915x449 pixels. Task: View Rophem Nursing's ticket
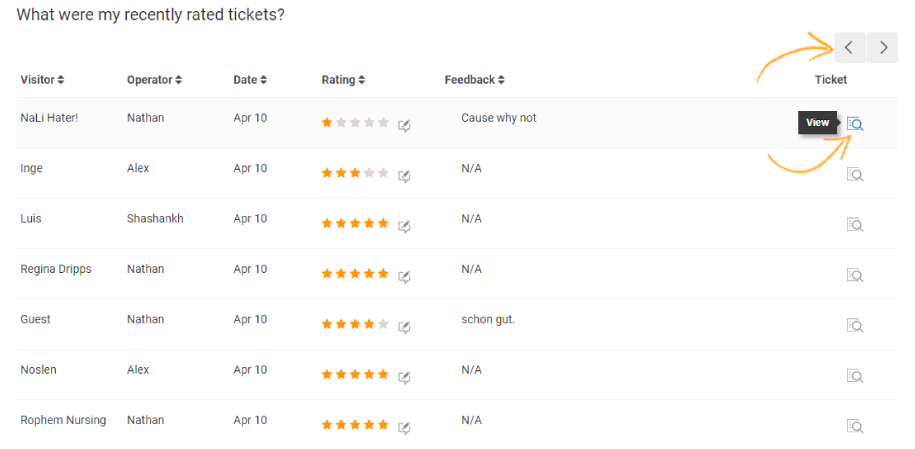pos(855,426)
